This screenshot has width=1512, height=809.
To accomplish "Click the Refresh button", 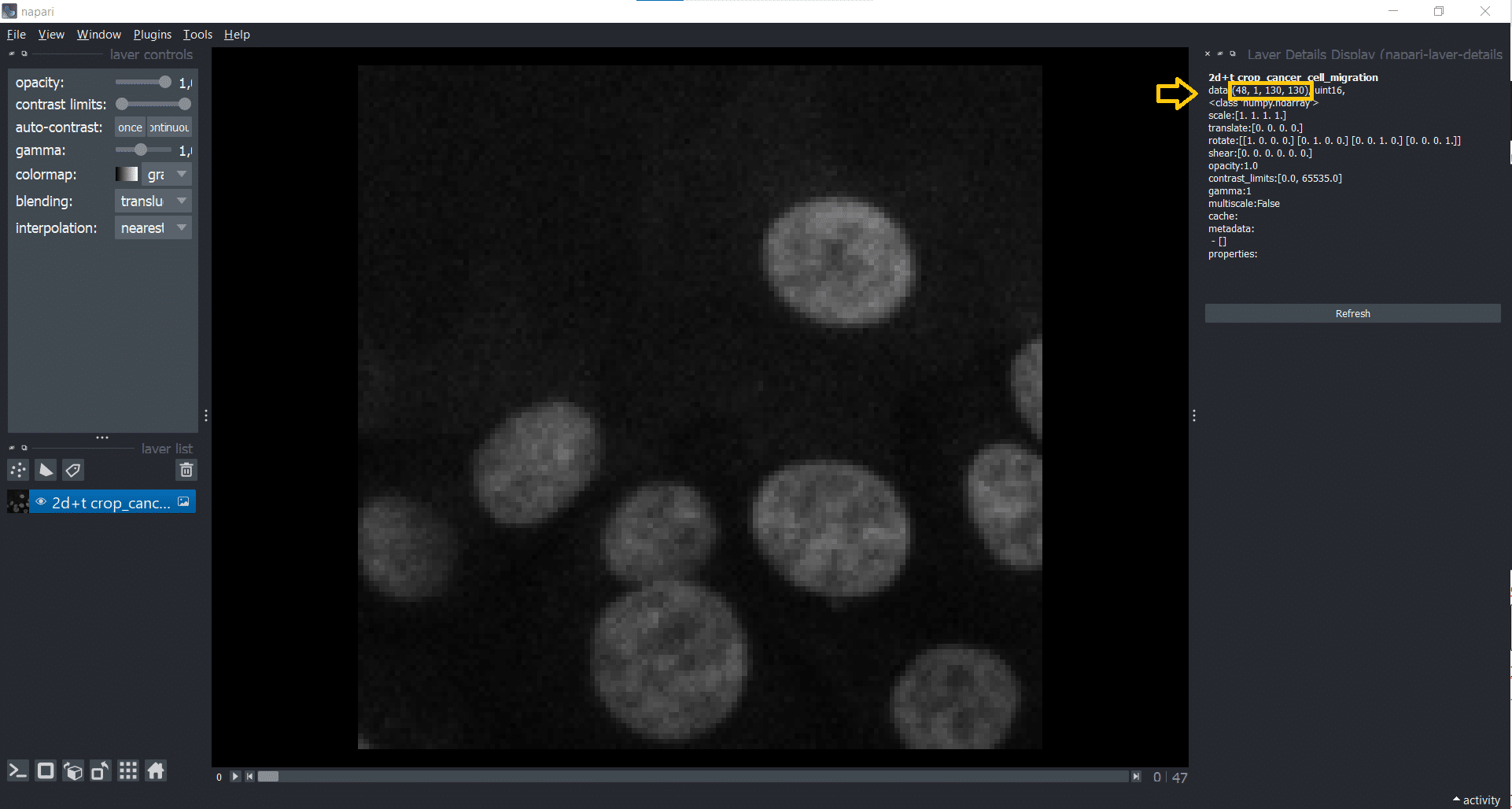I will point(1352,314).
